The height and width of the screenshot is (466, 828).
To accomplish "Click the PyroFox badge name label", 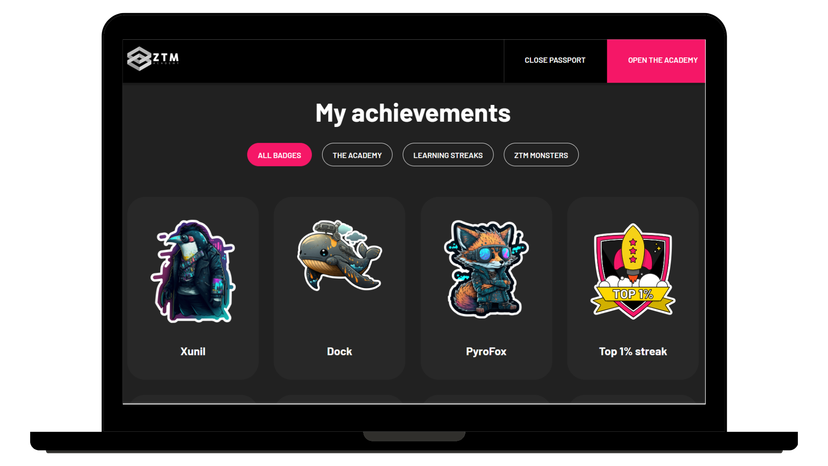I will click(x=486, y=351).
